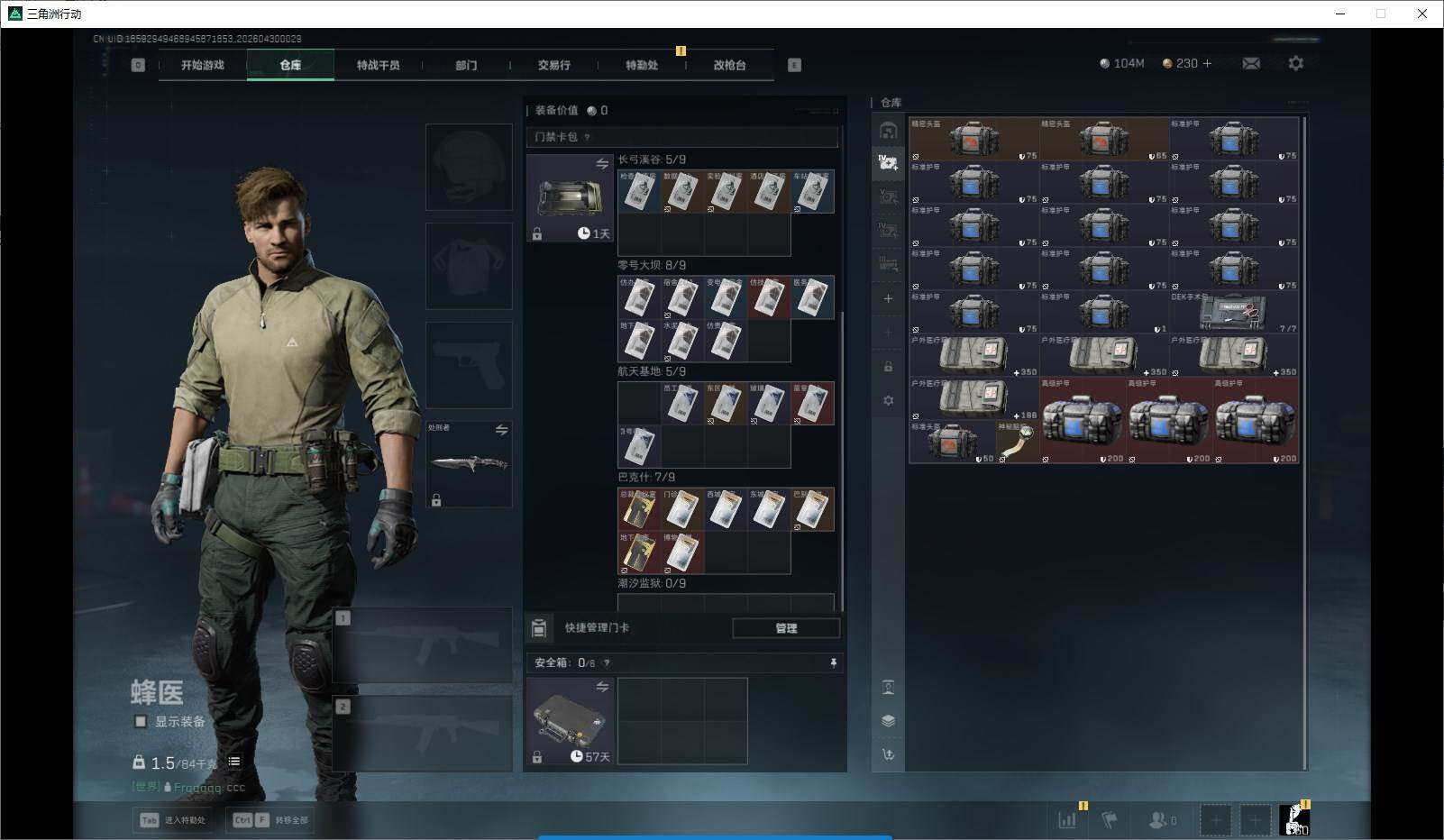Swap the melee knife using its arrows icon
The width and height of the screenshot is (1444, 840).
(501, 430)
